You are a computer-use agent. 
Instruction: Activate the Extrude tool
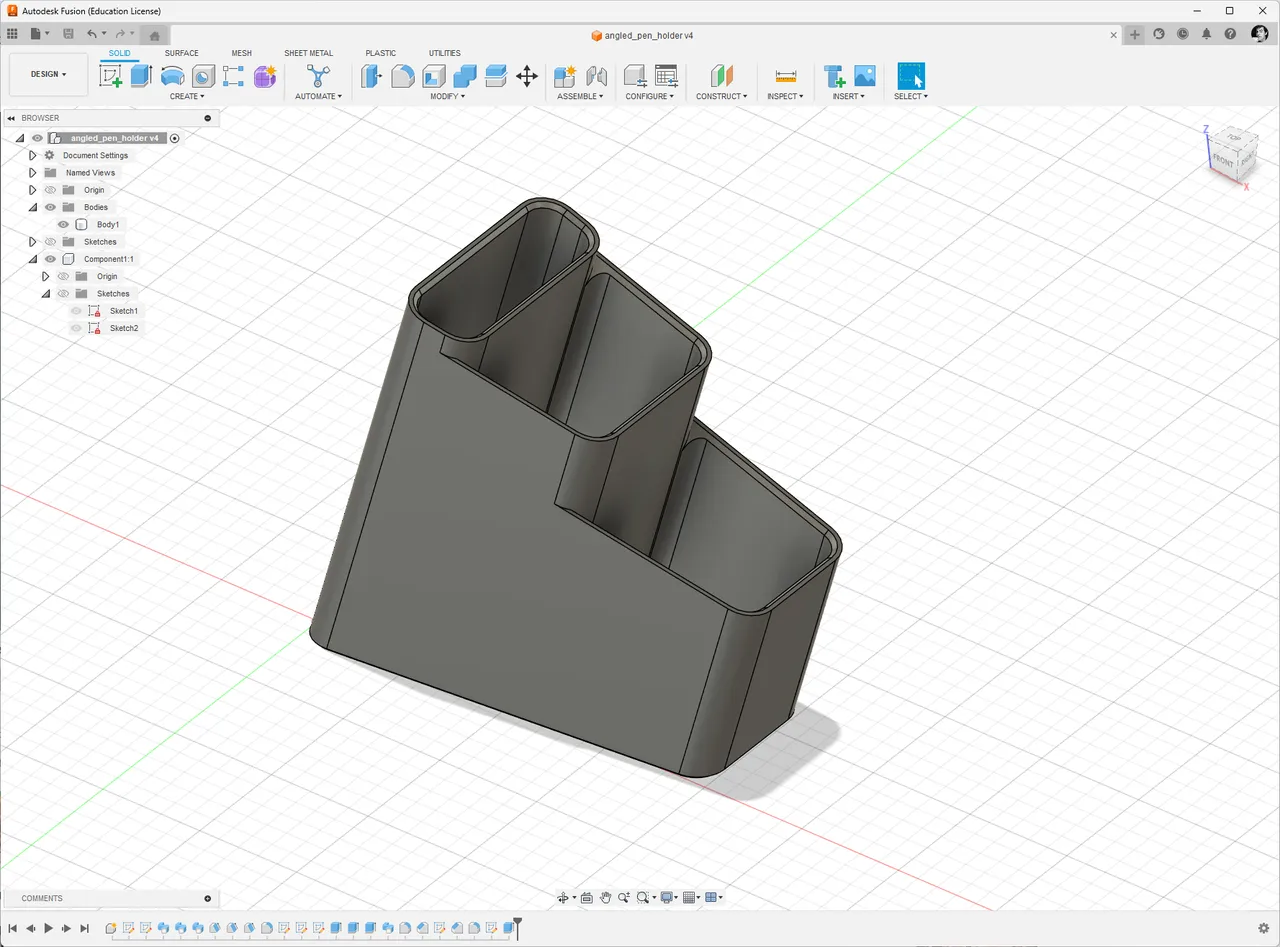pyautogui.click(x=140, y=75)
